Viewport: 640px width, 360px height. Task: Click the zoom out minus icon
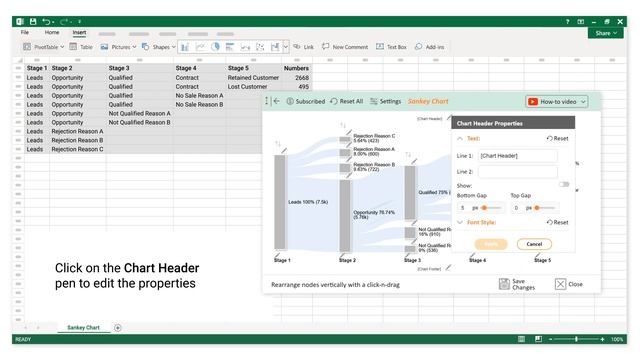click(551, 339)
